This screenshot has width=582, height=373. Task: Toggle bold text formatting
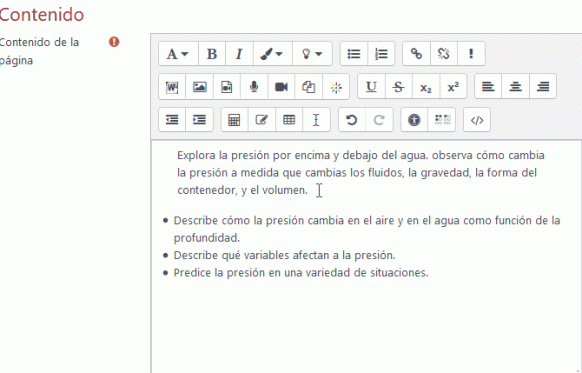pyautogui.click(x=212, y=54)
